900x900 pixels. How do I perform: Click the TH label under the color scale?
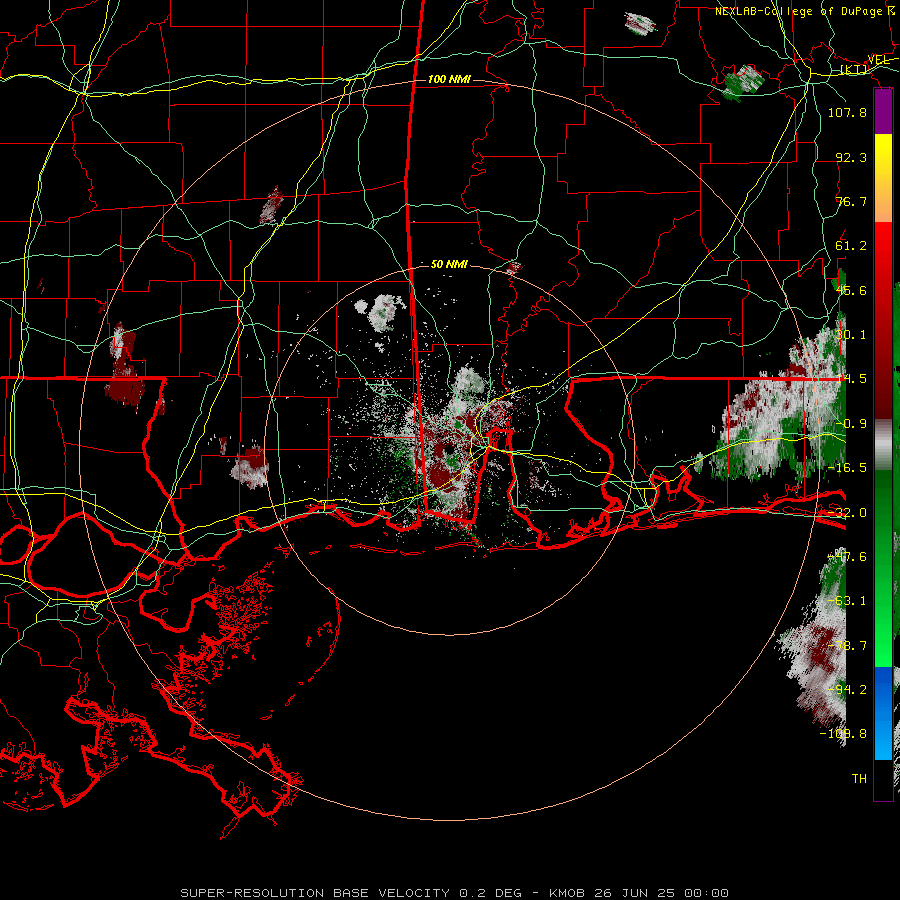pyautogui.click(x=859, y=778)
